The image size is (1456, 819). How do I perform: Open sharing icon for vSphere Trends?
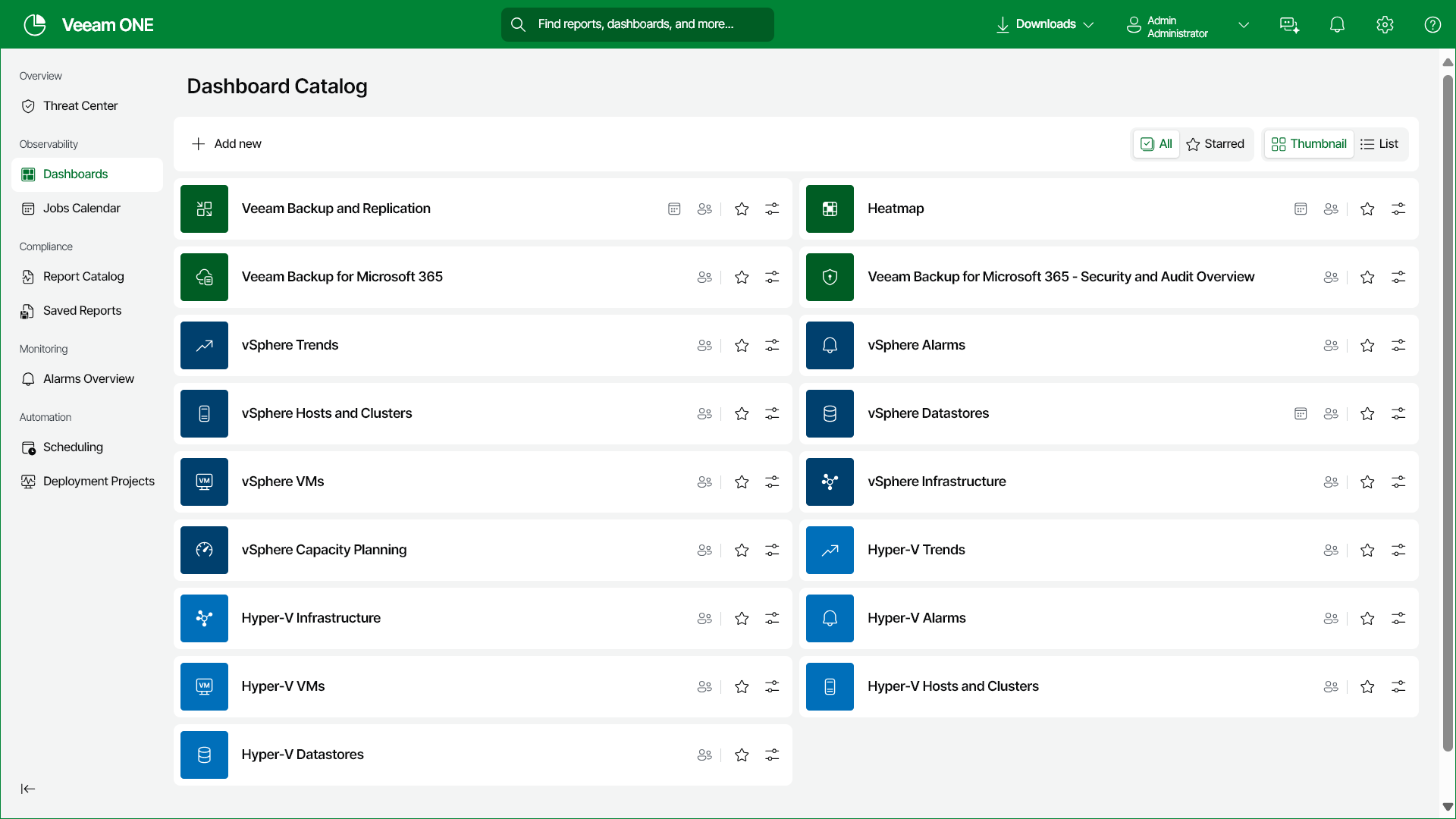(x=704, y=345)
